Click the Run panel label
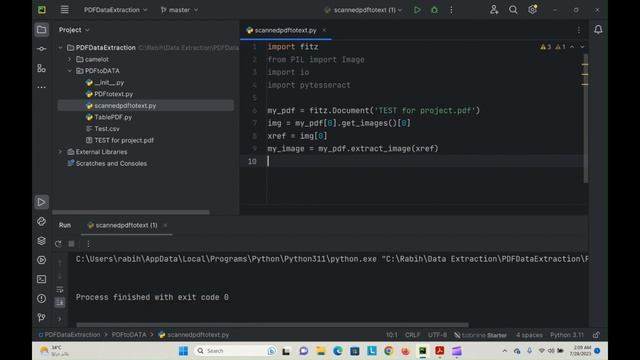Viewport: 640px width, 360px height. click(65, 225)
